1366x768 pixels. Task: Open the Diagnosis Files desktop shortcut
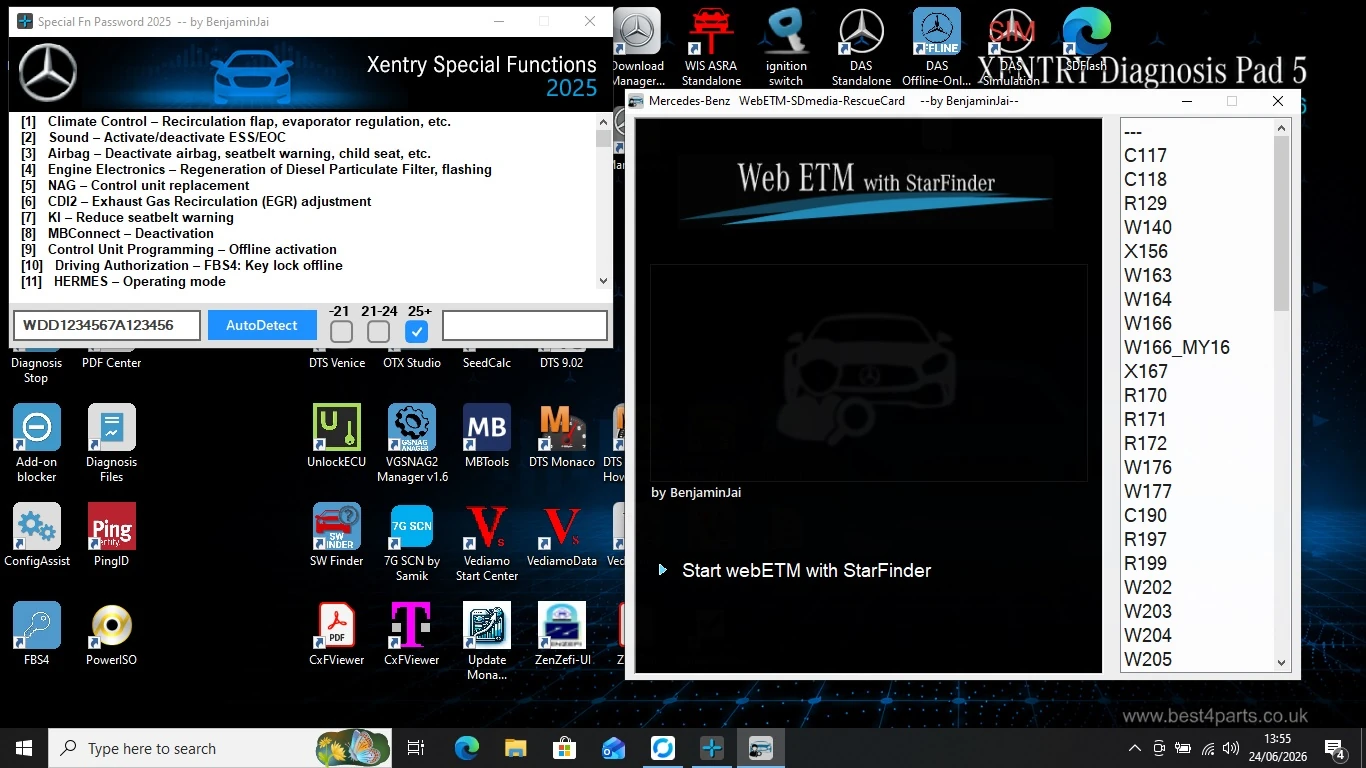(x=111, y=443)
